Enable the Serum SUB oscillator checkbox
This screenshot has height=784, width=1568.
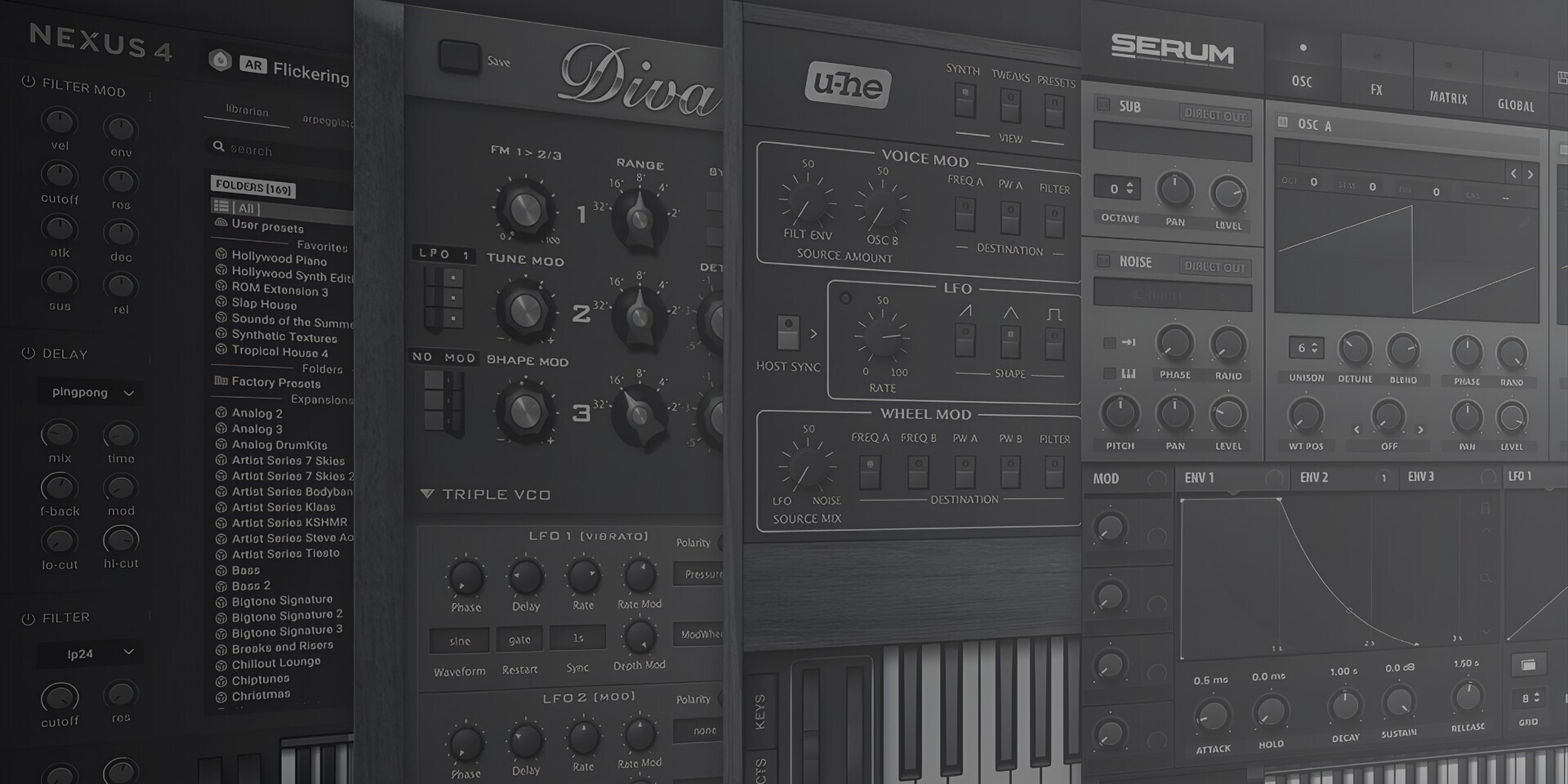click(x=1103, y=105)
